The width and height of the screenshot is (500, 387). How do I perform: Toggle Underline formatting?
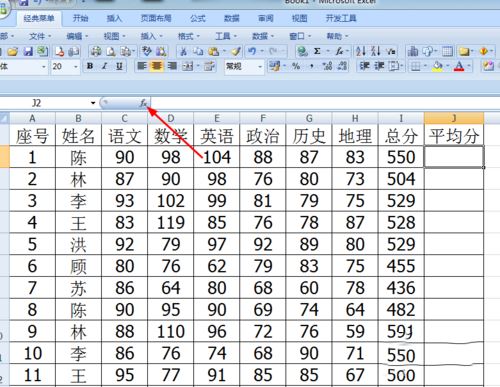(119, 66)
